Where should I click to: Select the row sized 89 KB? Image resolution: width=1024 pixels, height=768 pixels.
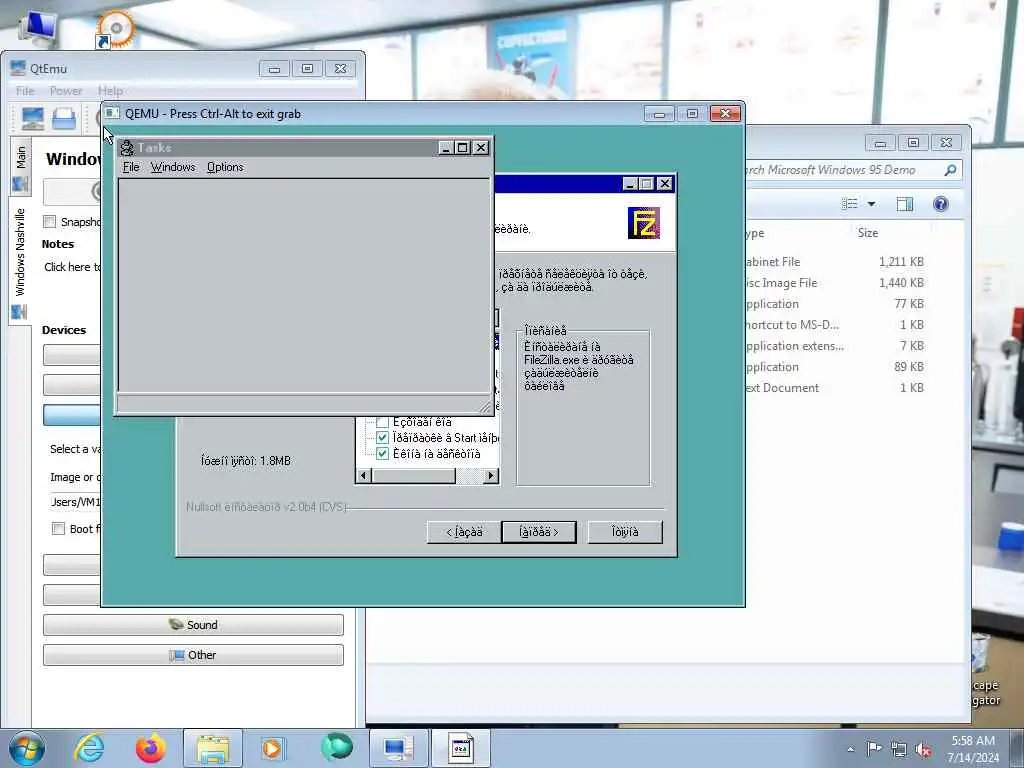836,367
